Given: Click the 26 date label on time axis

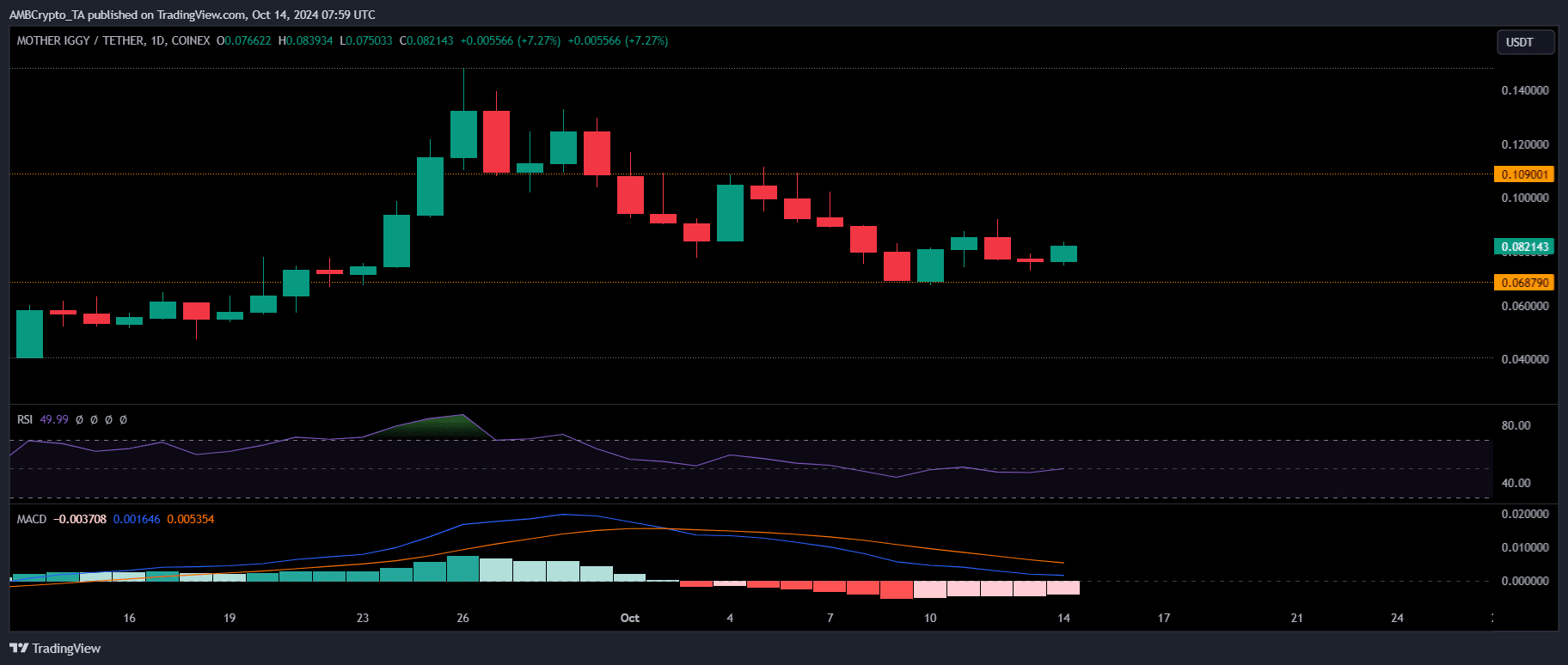Looking at the screenshot, I should 463,618.
